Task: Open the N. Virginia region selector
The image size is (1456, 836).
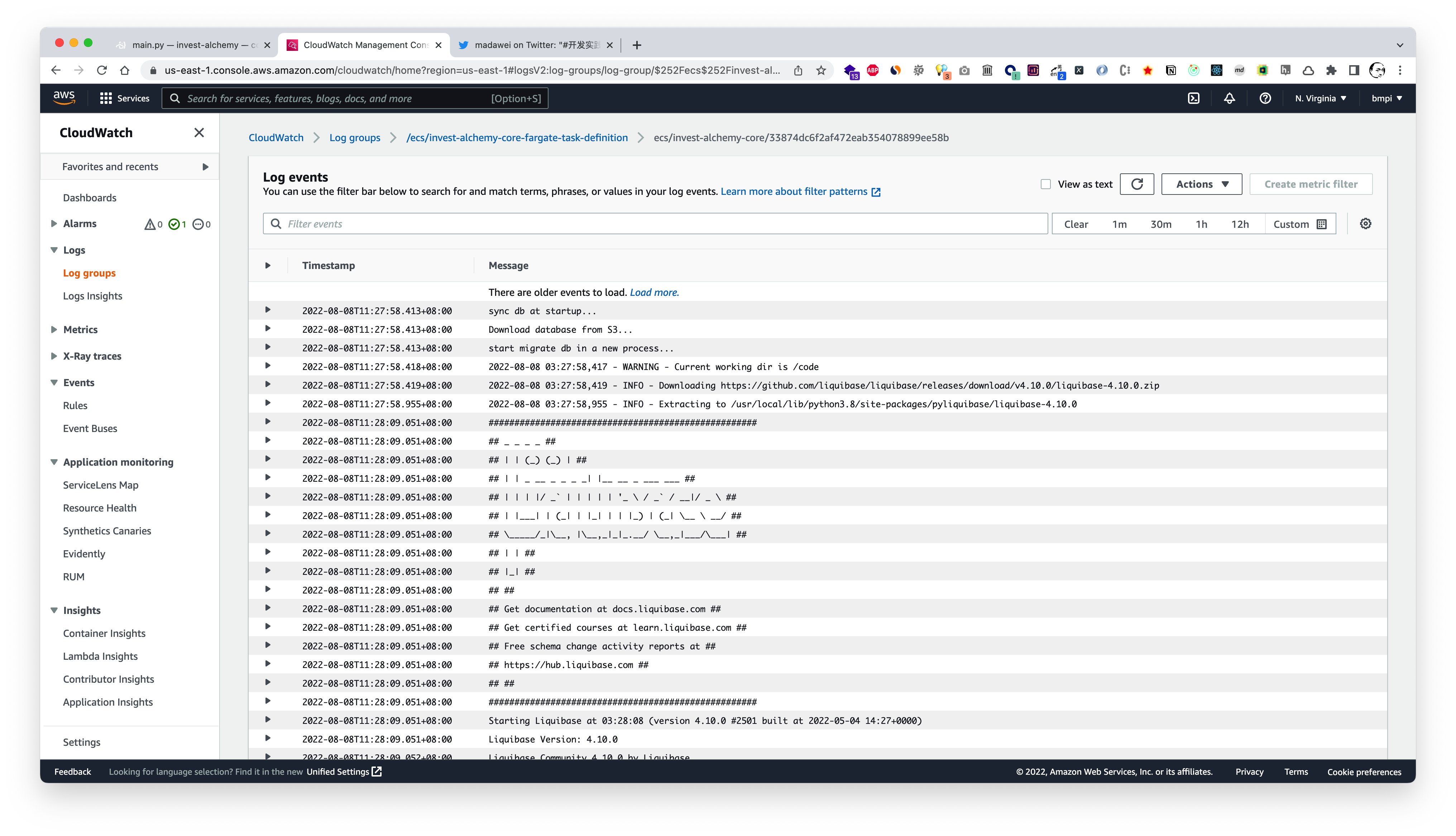Action: coord(1321,98)
